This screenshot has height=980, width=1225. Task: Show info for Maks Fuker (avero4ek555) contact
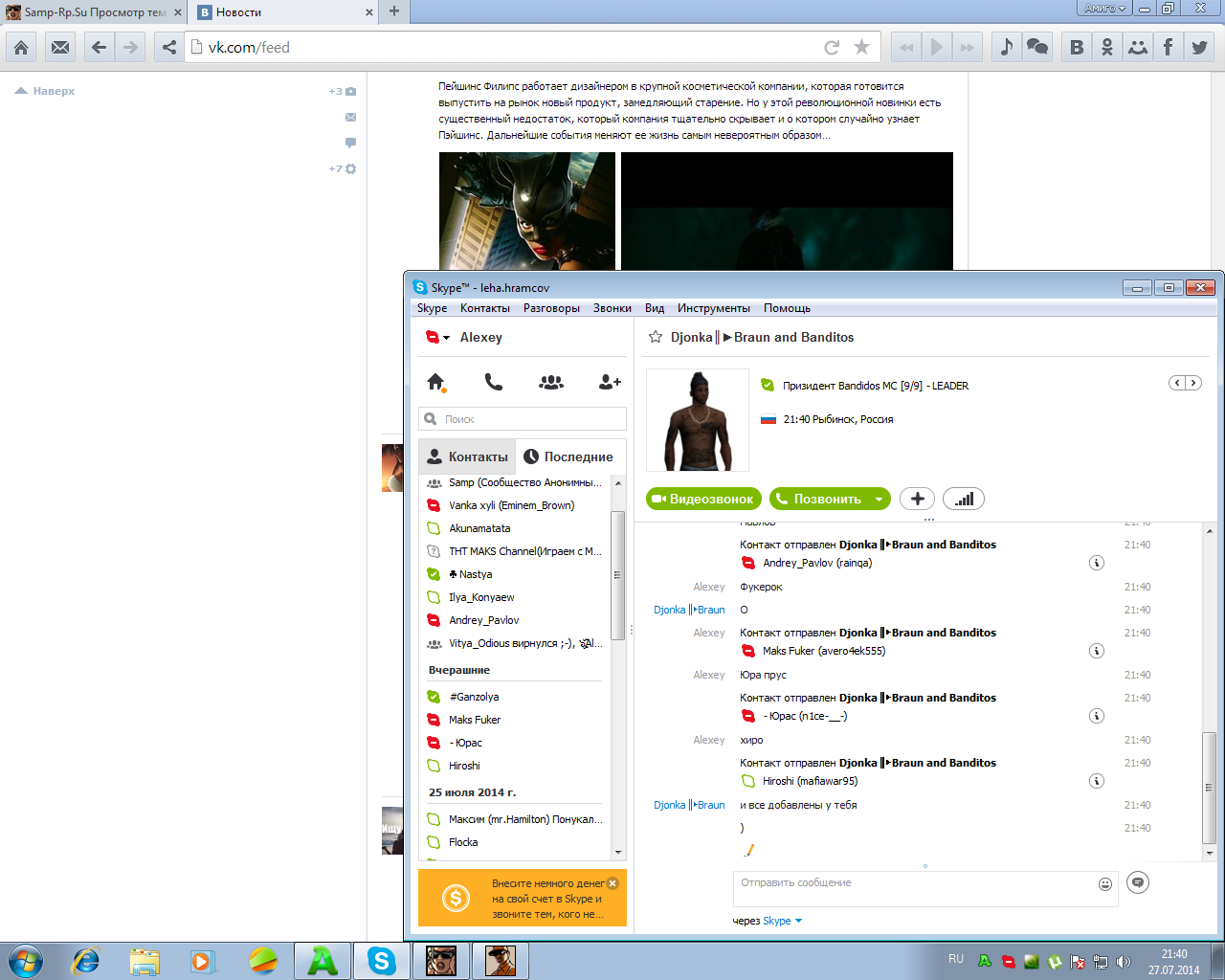pyautogui.click(x=1097, y=651)
